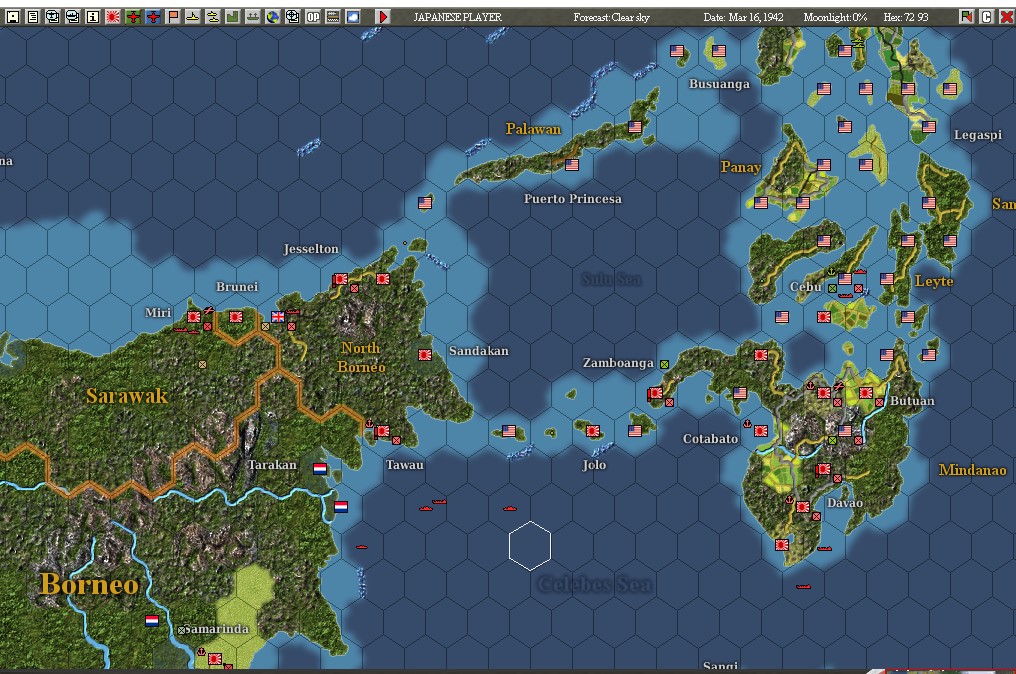The width and height of the screenshot is (1016, 674).
Task: Select the US flag directly above Busuanga label
Action: coord(719,51)
